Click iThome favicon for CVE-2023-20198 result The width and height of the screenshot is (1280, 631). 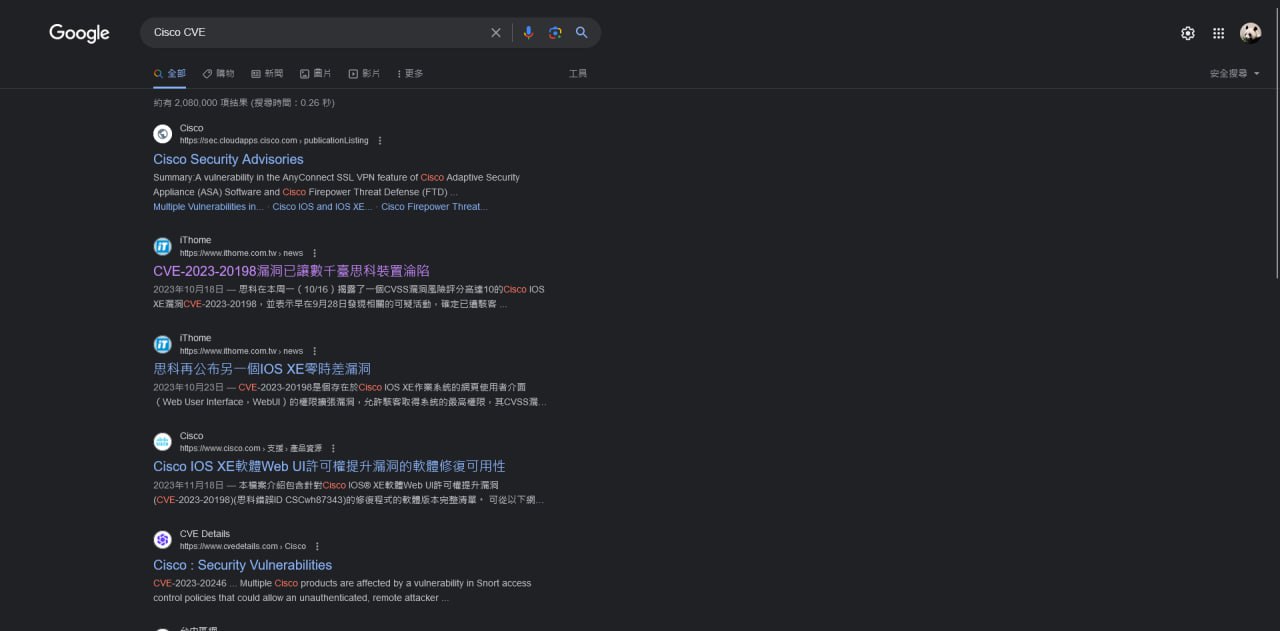[x=163, y=246]
